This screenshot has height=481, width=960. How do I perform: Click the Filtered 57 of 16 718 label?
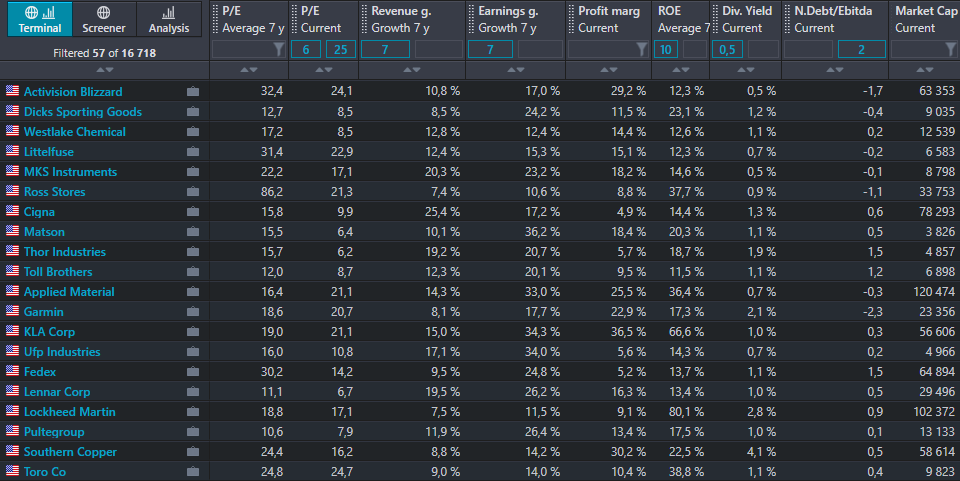105,53
